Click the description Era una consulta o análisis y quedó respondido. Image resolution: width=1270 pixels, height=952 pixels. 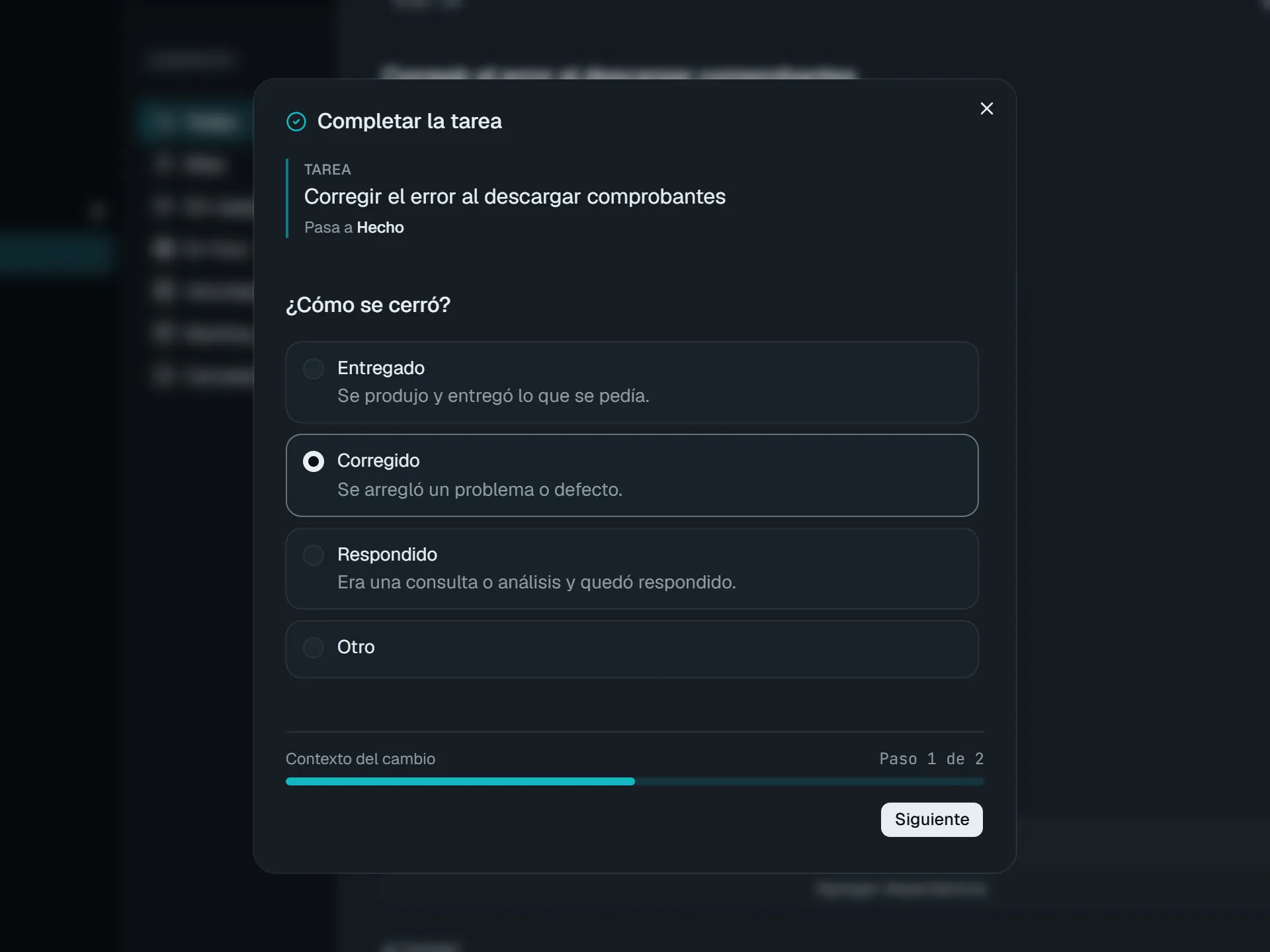[536, 582]
